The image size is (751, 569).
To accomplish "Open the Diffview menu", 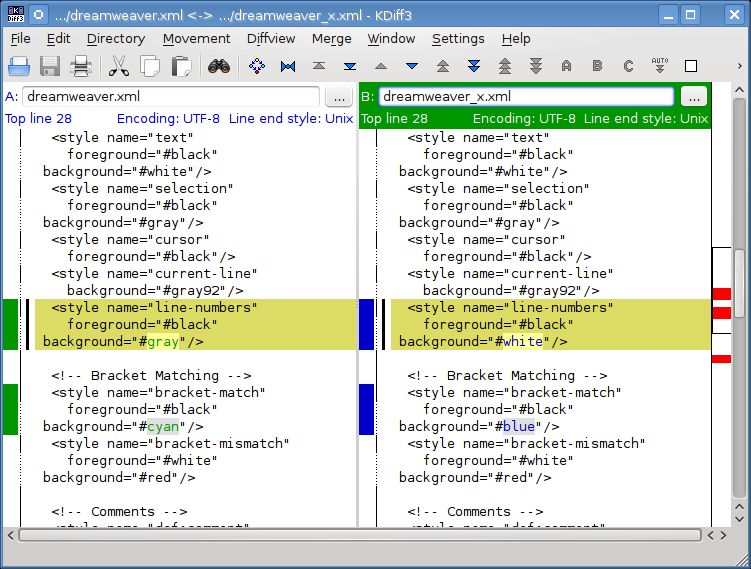I will coord(271,38).
